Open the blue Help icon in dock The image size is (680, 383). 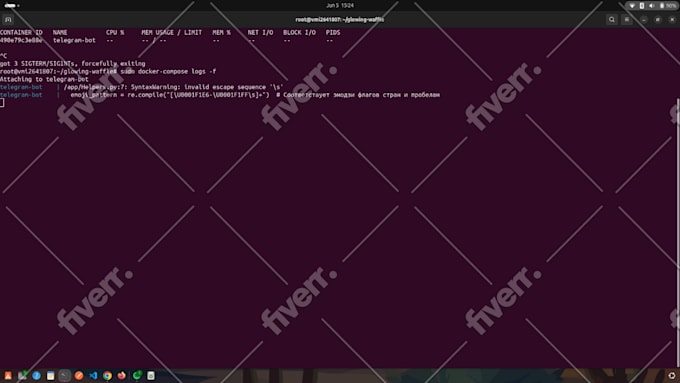click(36, 376)
